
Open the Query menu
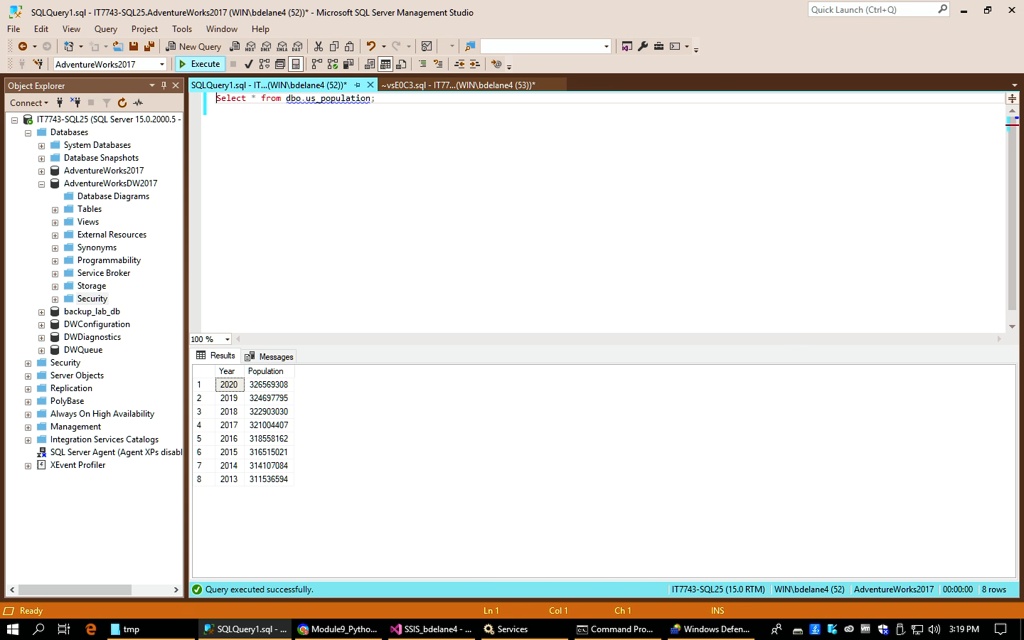coord(105,29)
